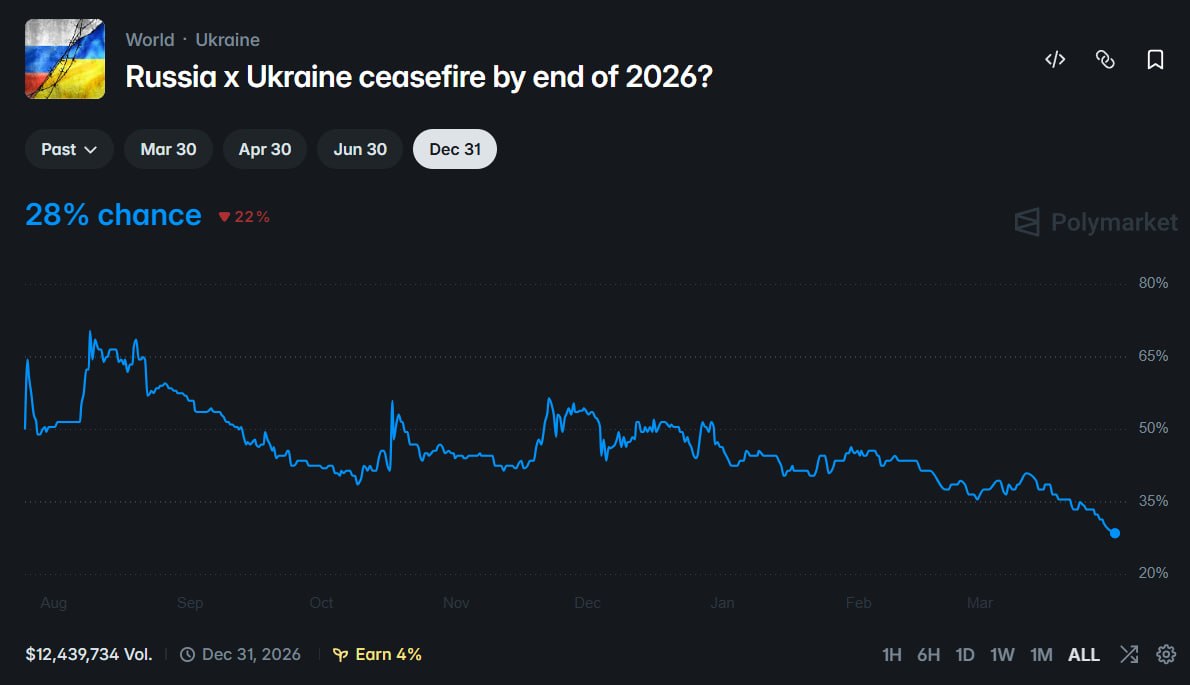Select the Jun 30 outcome tab

click(359, 148)
